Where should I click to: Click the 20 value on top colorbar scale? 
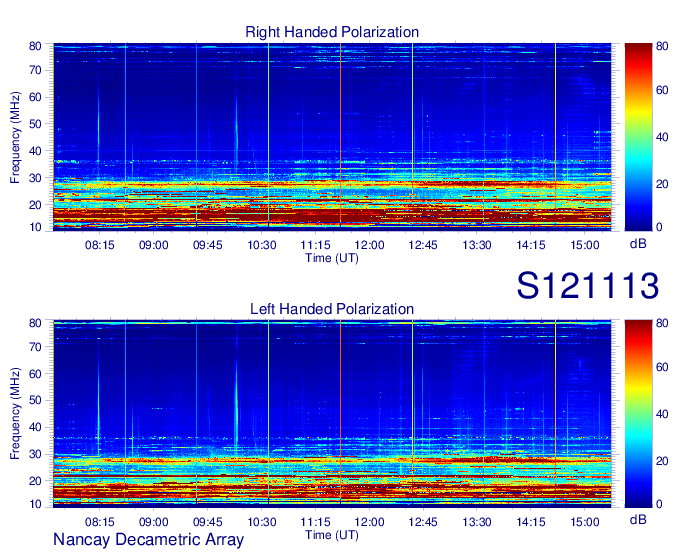pyautogui.click(x=662, y=184)
